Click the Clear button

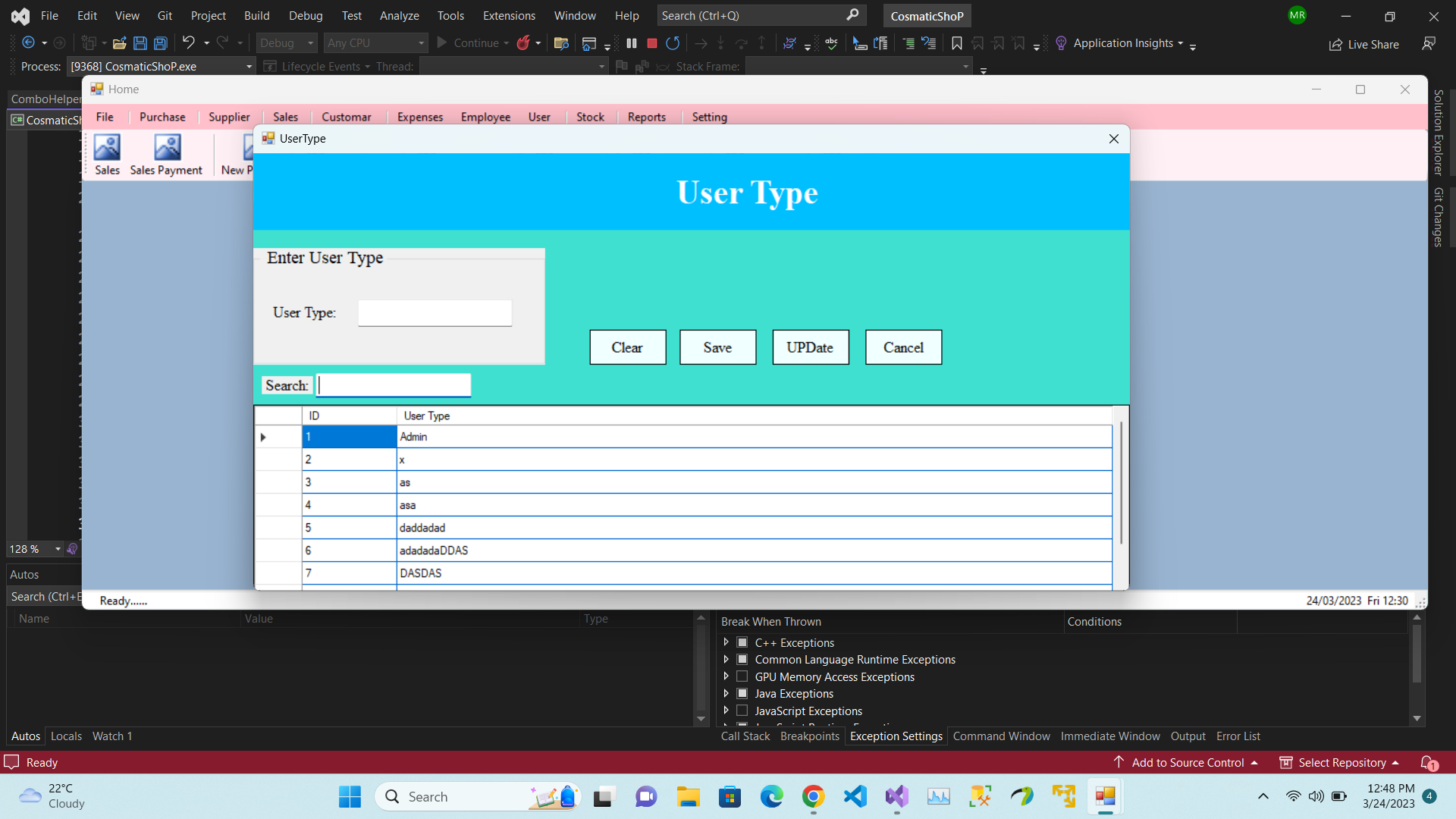coord(628,347)
